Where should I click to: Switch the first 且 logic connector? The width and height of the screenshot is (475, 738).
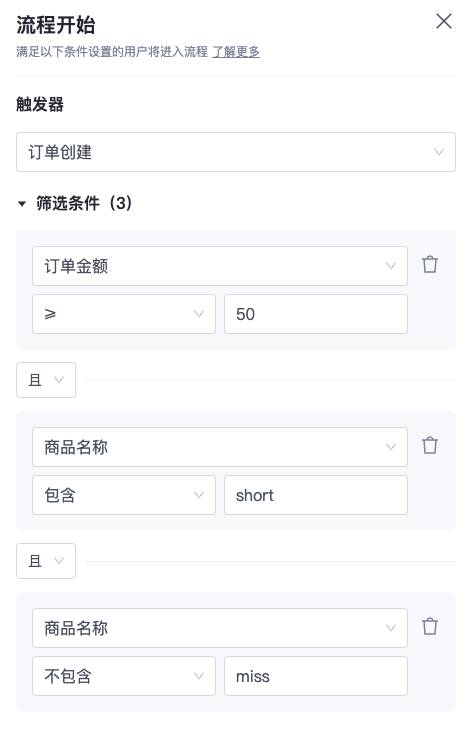point(46,380)
